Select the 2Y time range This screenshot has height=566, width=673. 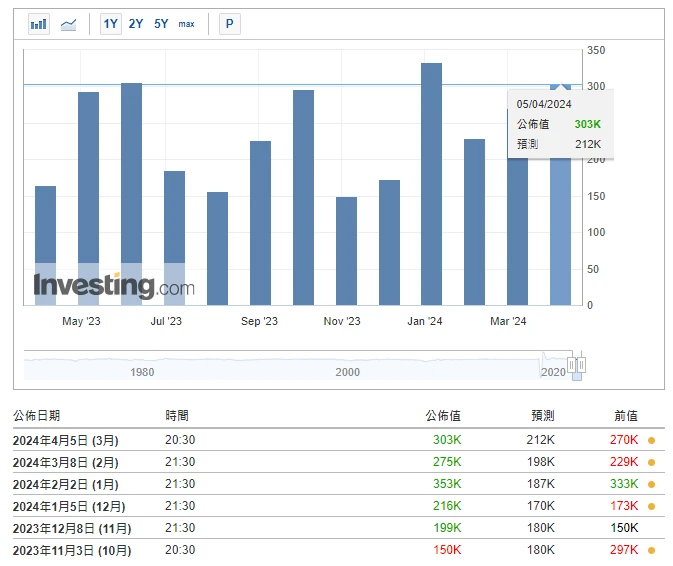(136, 24)
